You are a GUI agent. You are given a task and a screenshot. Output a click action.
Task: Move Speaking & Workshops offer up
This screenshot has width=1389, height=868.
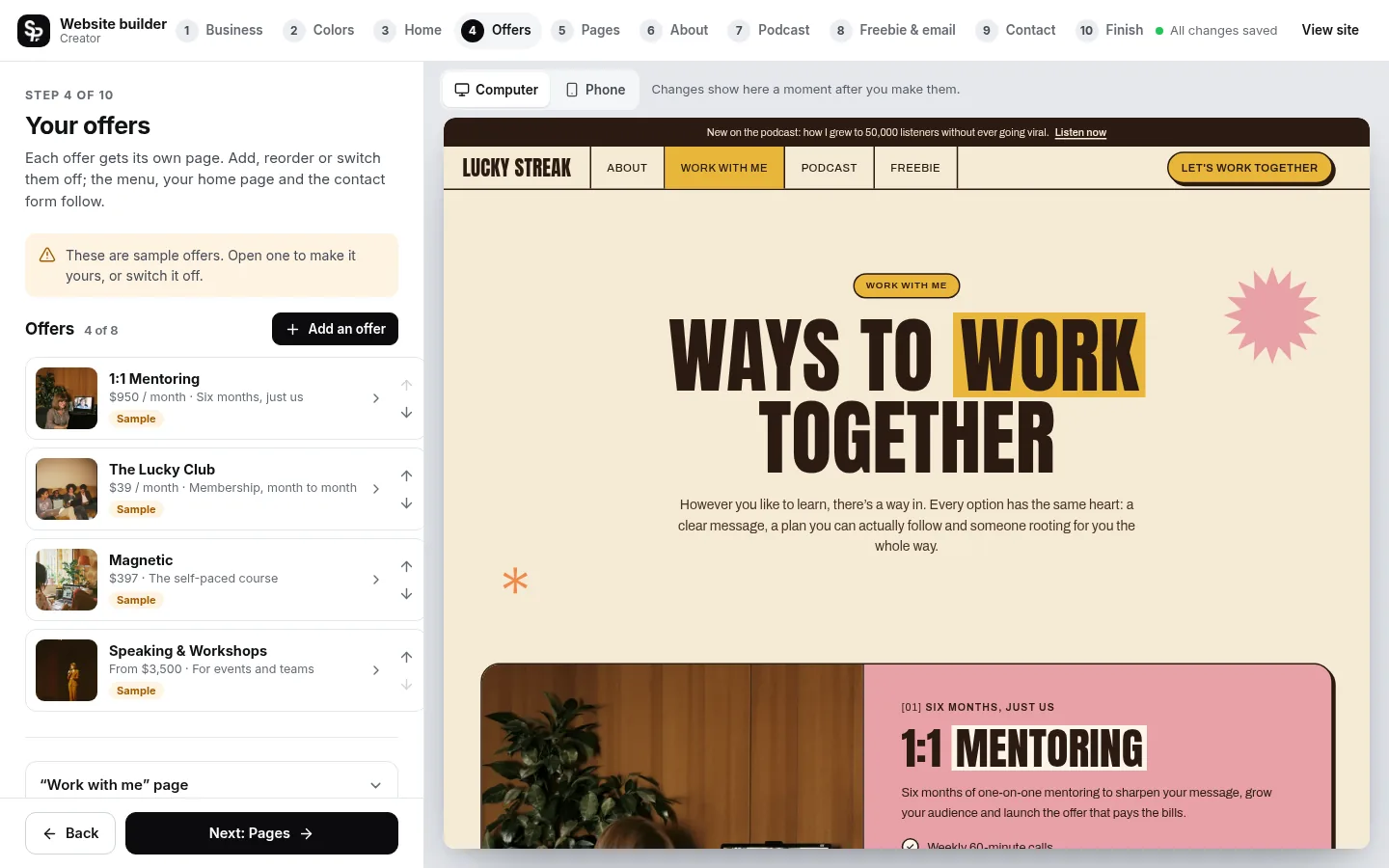(x=407, y=657)
